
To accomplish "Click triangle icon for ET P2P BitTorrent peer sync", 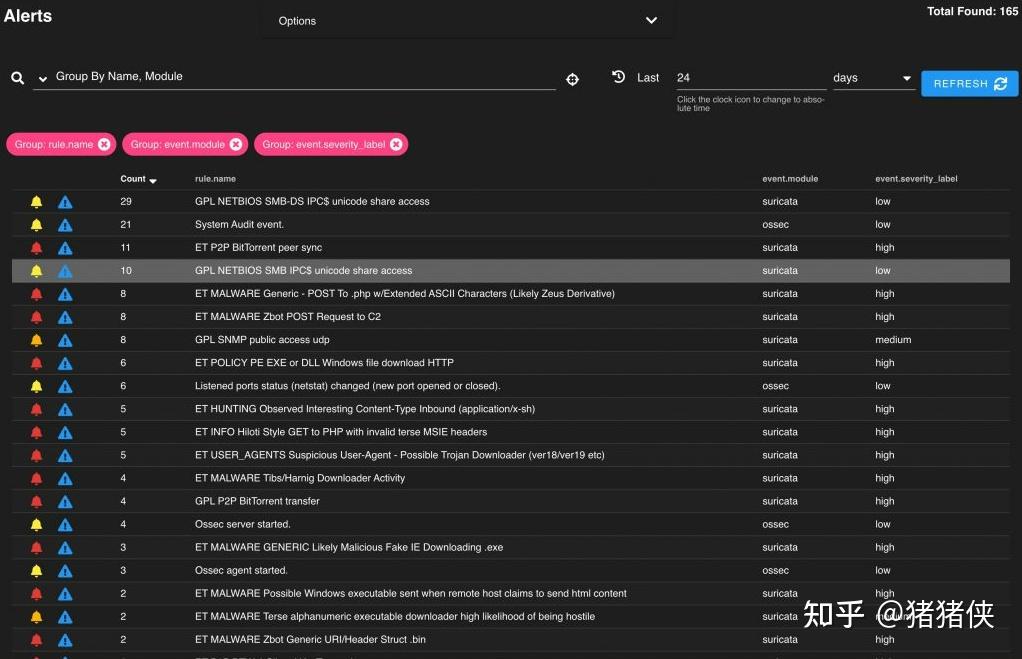I will coord(65,248).
